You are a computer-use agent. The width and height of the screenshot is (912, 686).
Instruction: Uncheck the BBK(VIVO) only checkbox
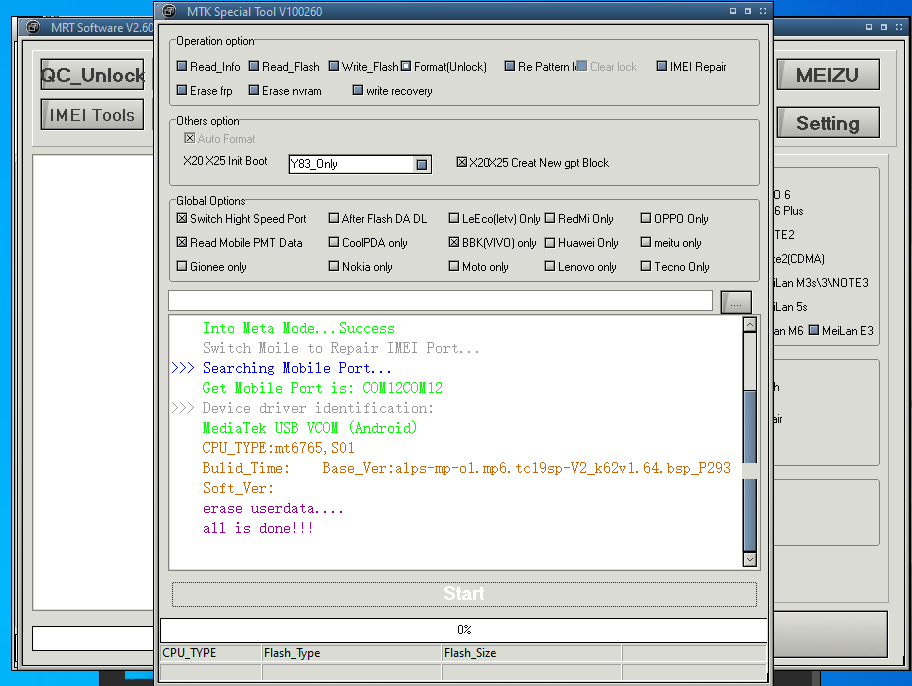454,242
